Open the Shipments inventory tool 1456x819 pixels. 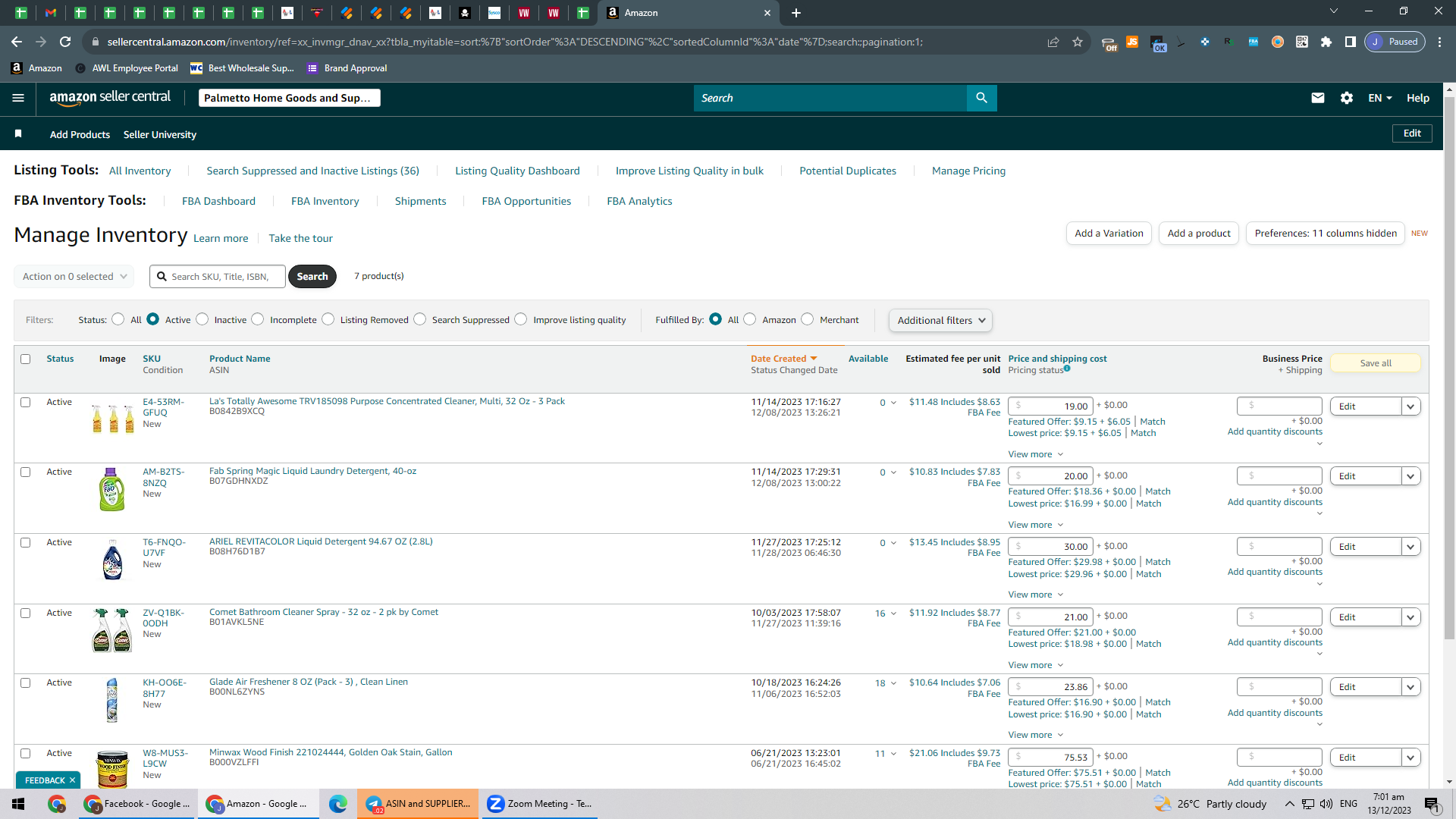[x=420, y=201]
